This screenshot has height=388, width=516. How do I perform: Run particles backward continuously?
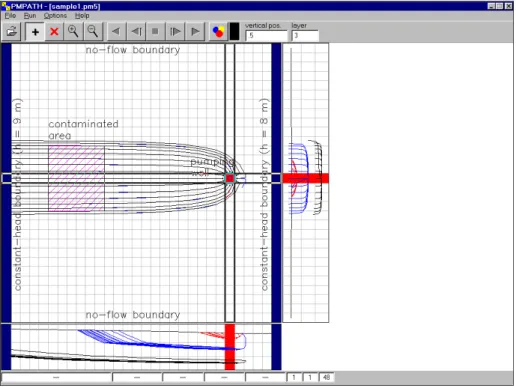coord(116,32)
